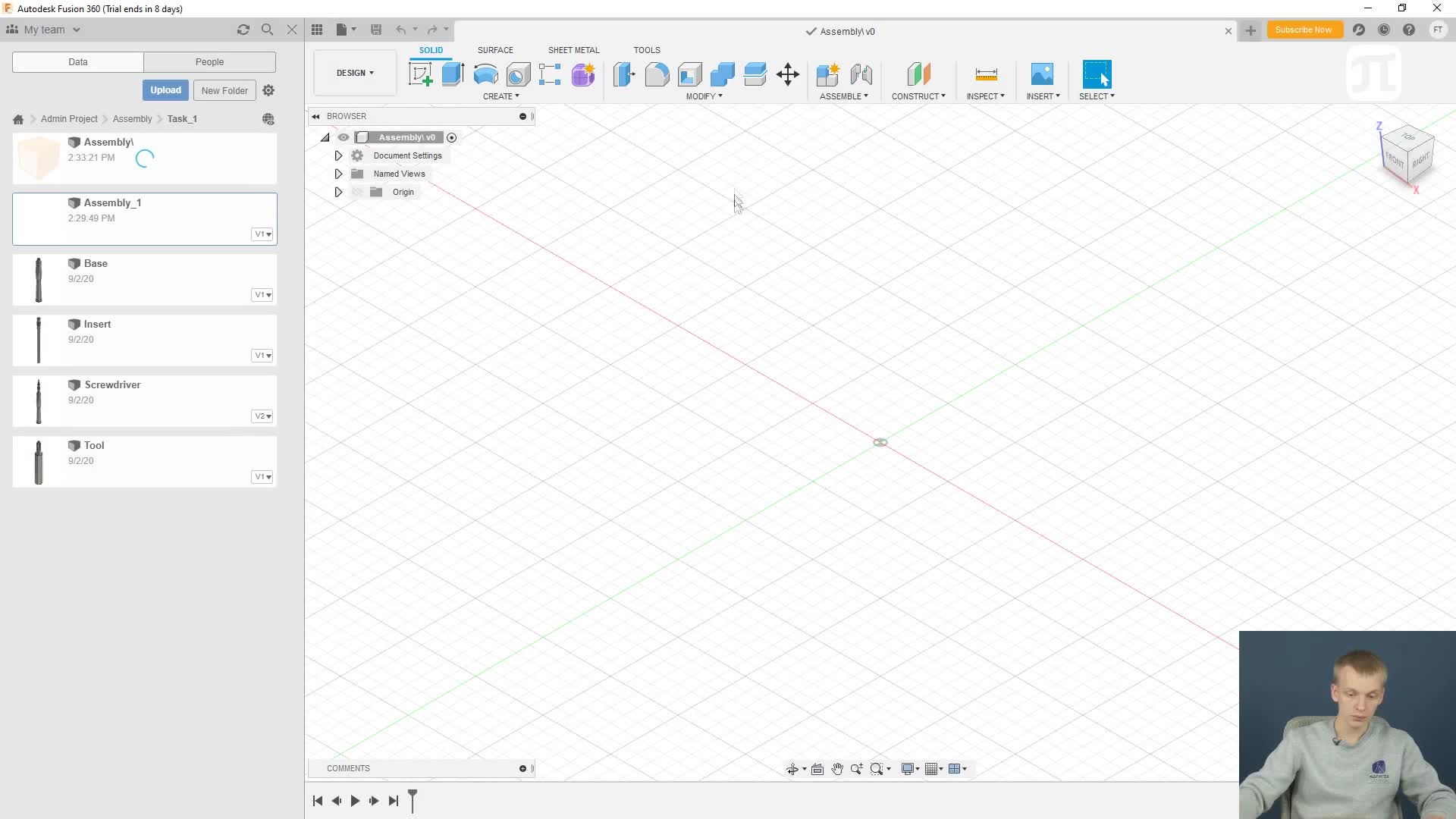Screen dimensions: 1456x819
Task: Select the Offset Face tool
Action: point(755,74)
